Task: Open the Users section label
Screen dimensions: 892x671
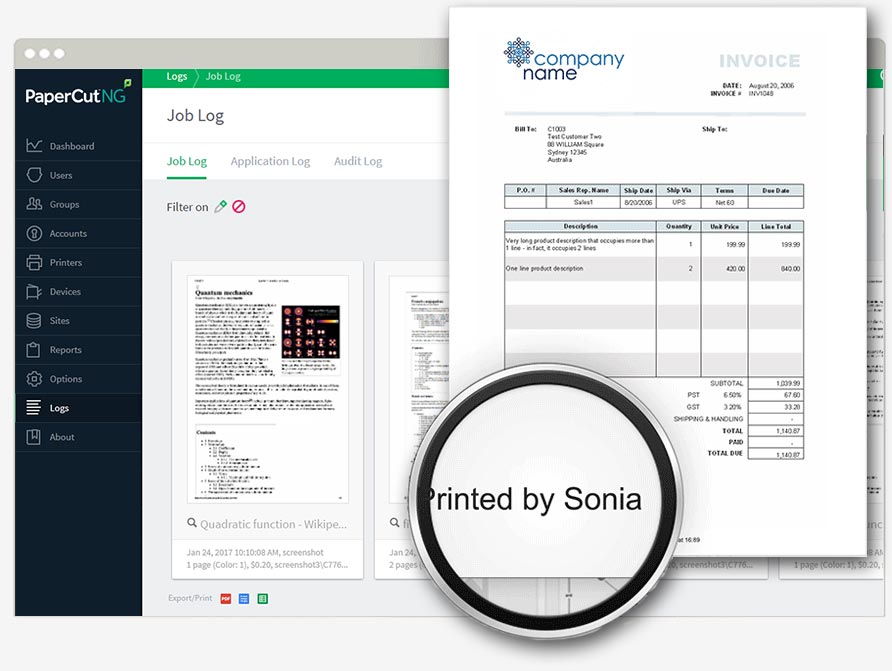Action: click(x=61, y=175)
